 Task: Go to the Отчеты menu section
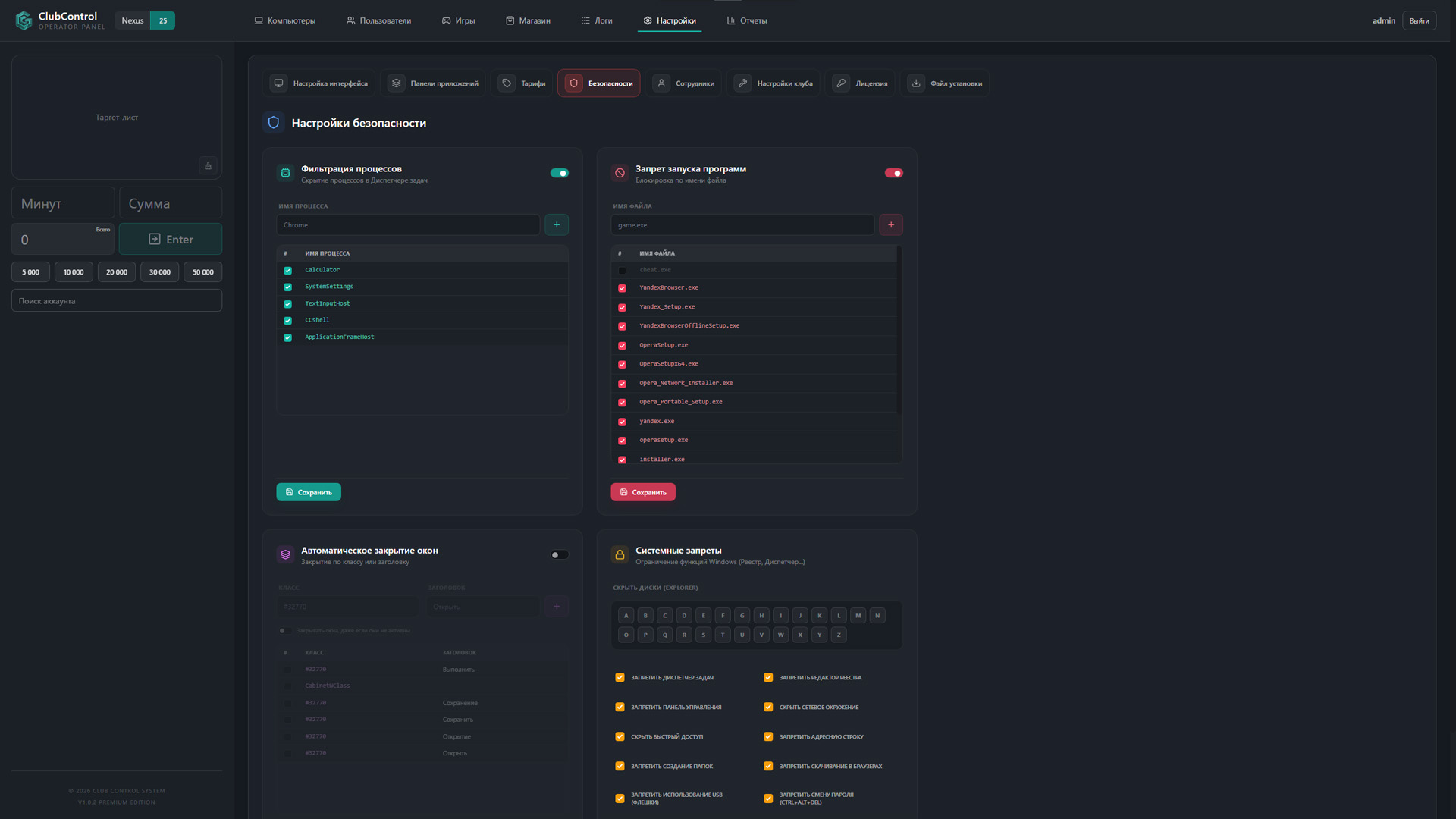(x=747, y=20)
